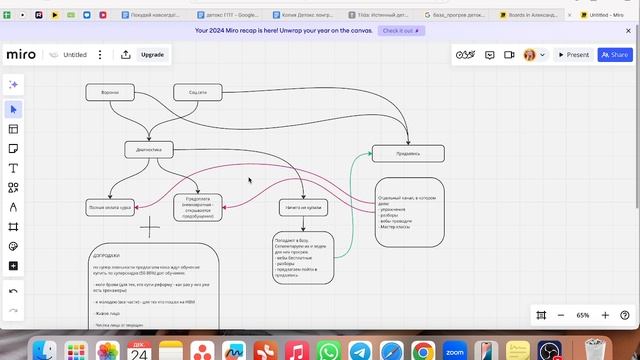Viewport: 640px width, 360px height.
Task: Open Music app from the dock
Action: 297,352
